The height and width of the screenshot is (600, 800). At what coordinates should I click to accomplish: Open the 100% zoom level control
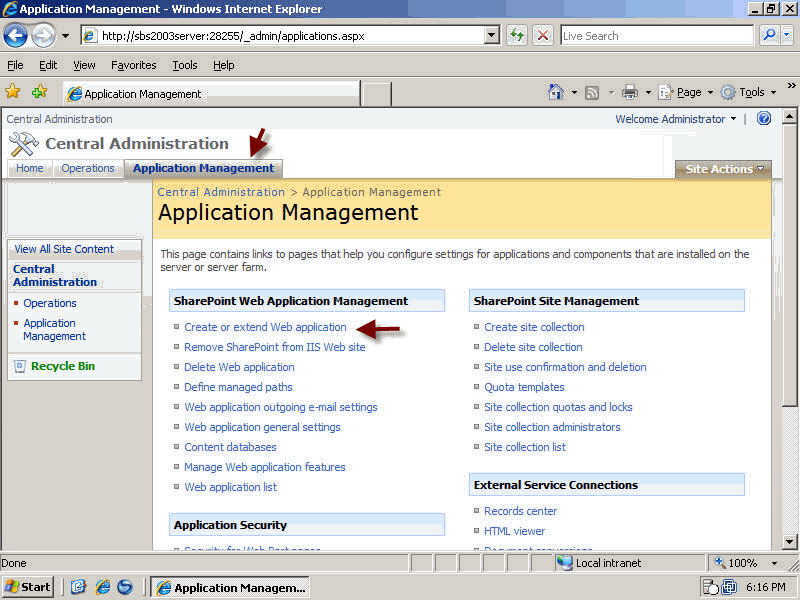click(x=746, y=563)
